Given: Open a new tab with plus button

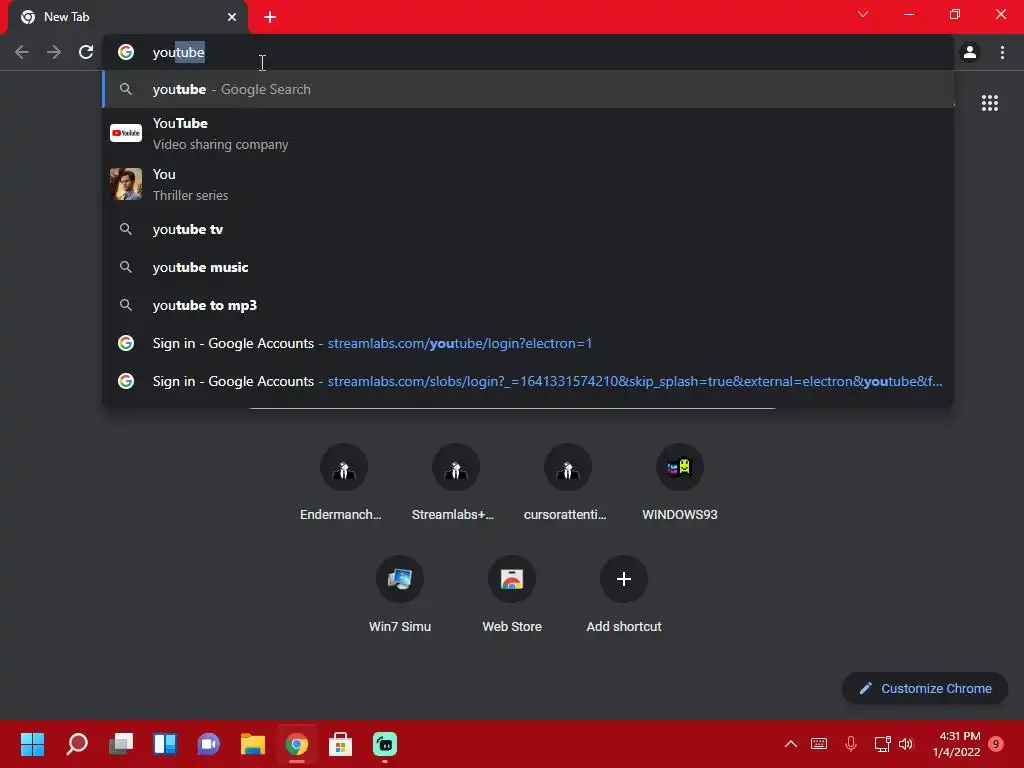Looking at the screenshot, I should pyautogui.click(x=270, y=17).
